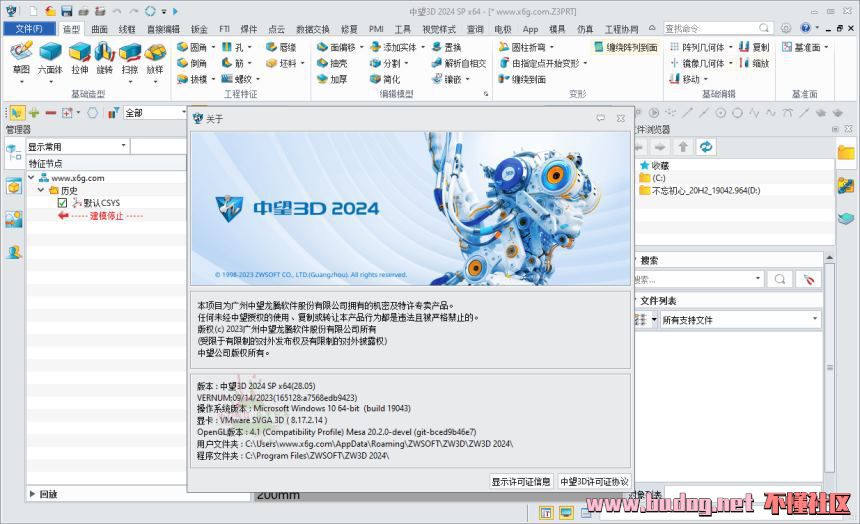
Task: Apply the 倒角 chamfer feature
Action: click(193, 63)
